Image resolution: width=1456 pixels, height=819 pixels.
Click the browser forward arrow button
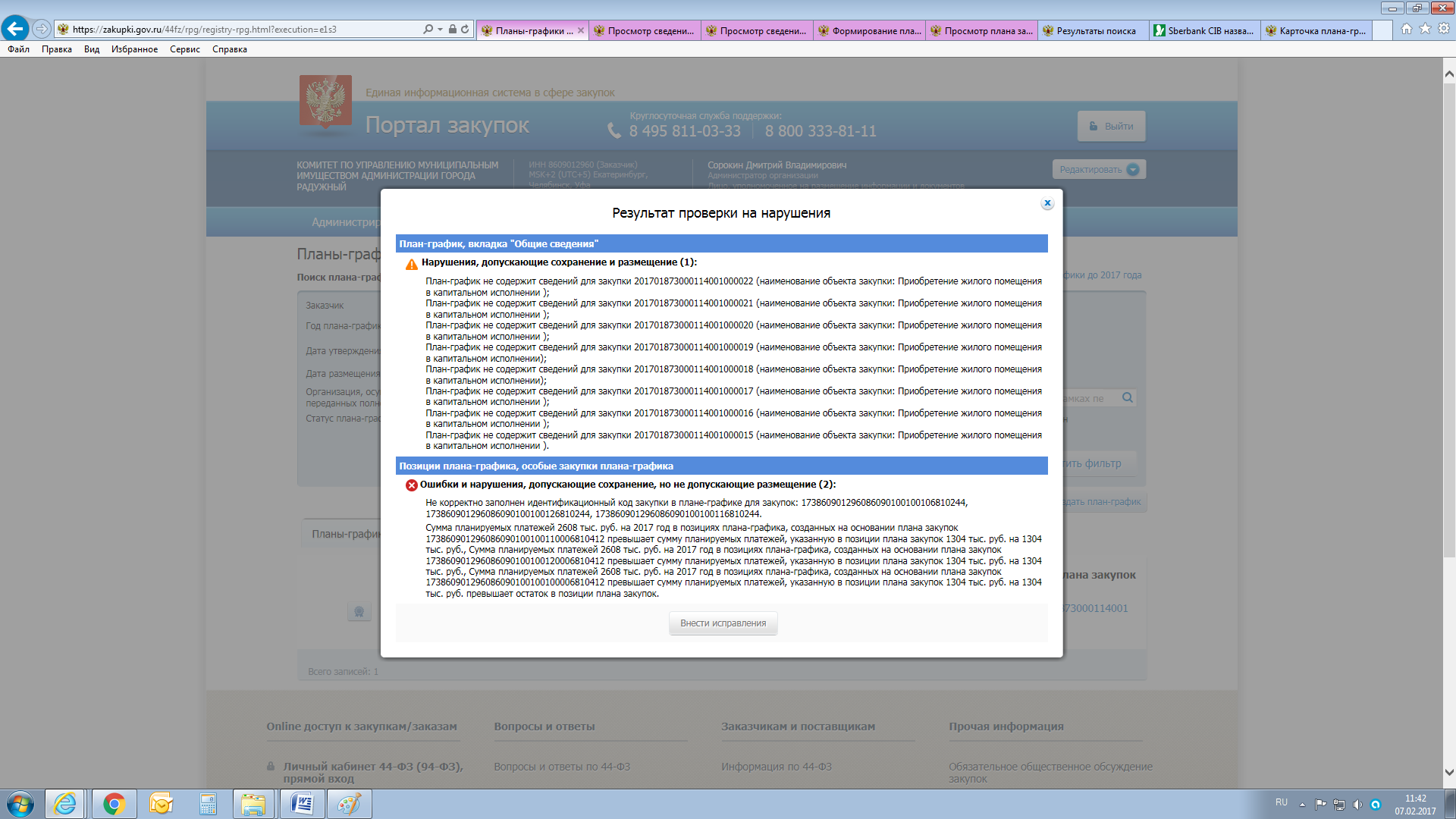42,29
